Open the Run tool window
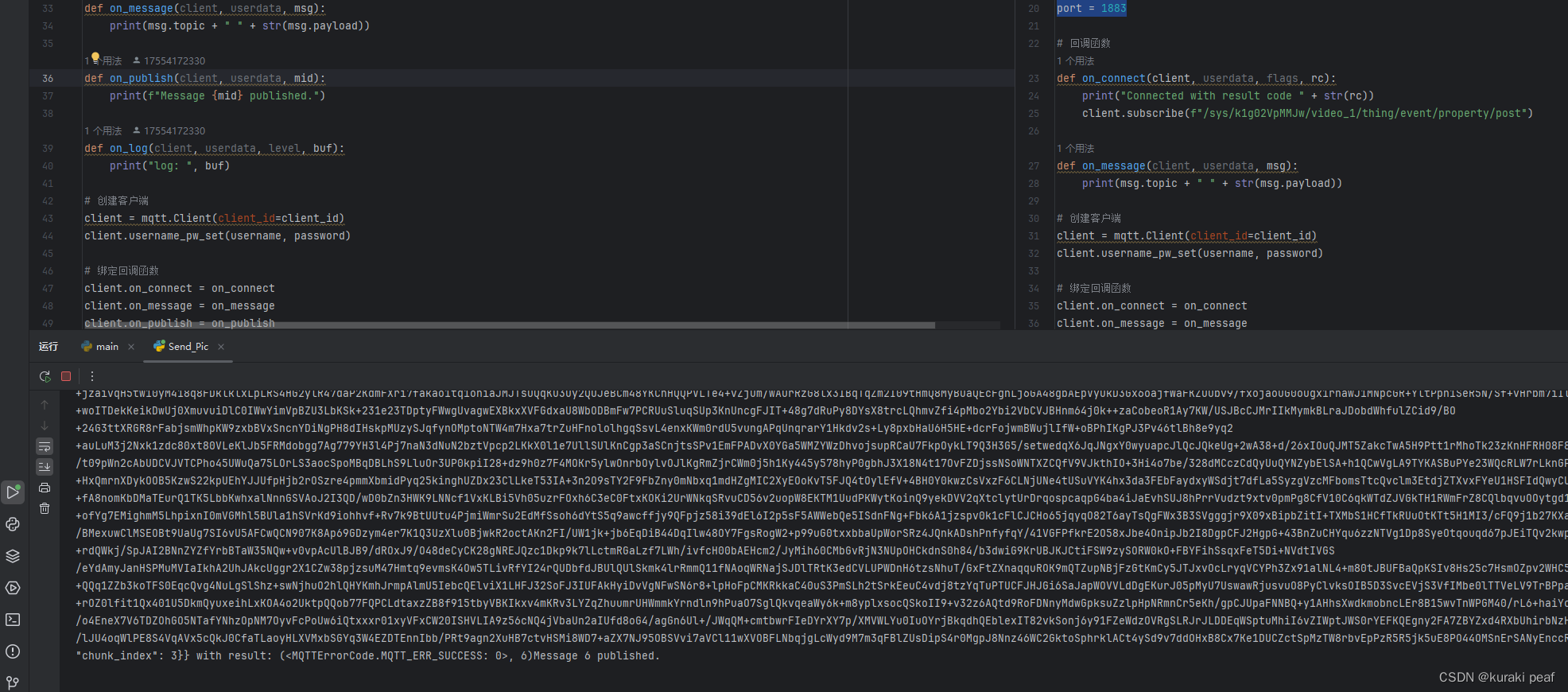 click(13, 492)
